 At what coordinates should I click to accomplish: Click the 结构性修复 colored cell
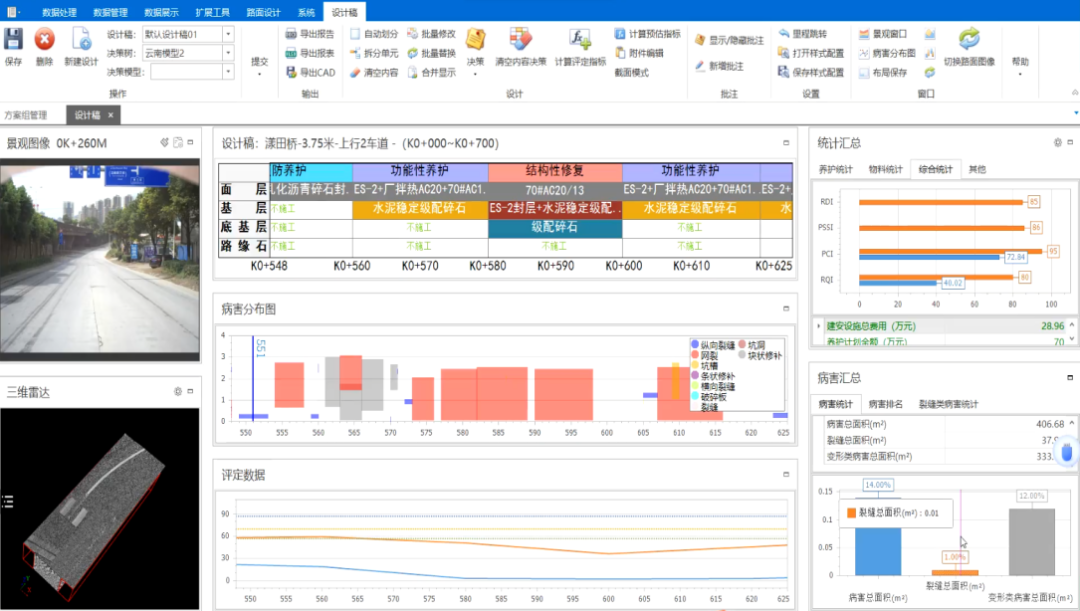[x=555, y=171]
